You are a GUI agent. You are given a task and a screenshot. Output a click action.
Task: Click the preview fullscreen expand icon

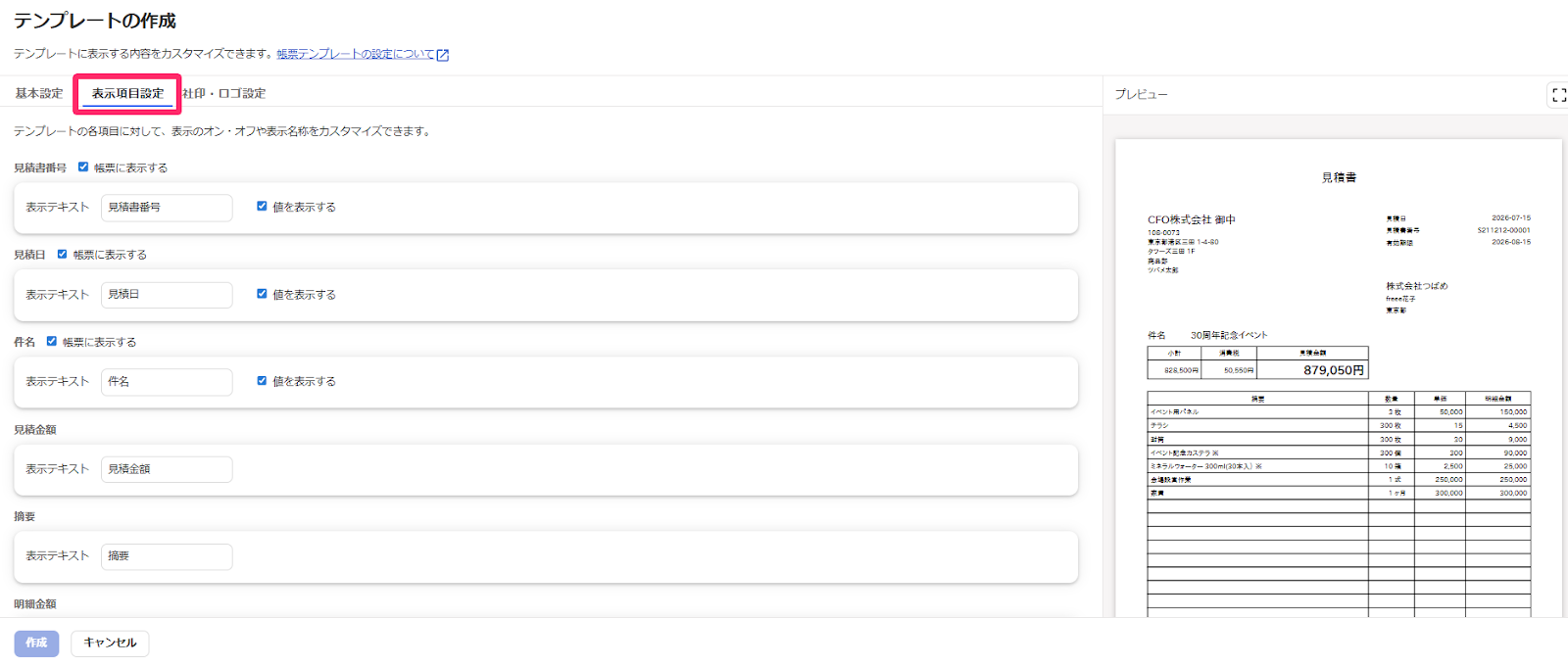click(1558, 95)
